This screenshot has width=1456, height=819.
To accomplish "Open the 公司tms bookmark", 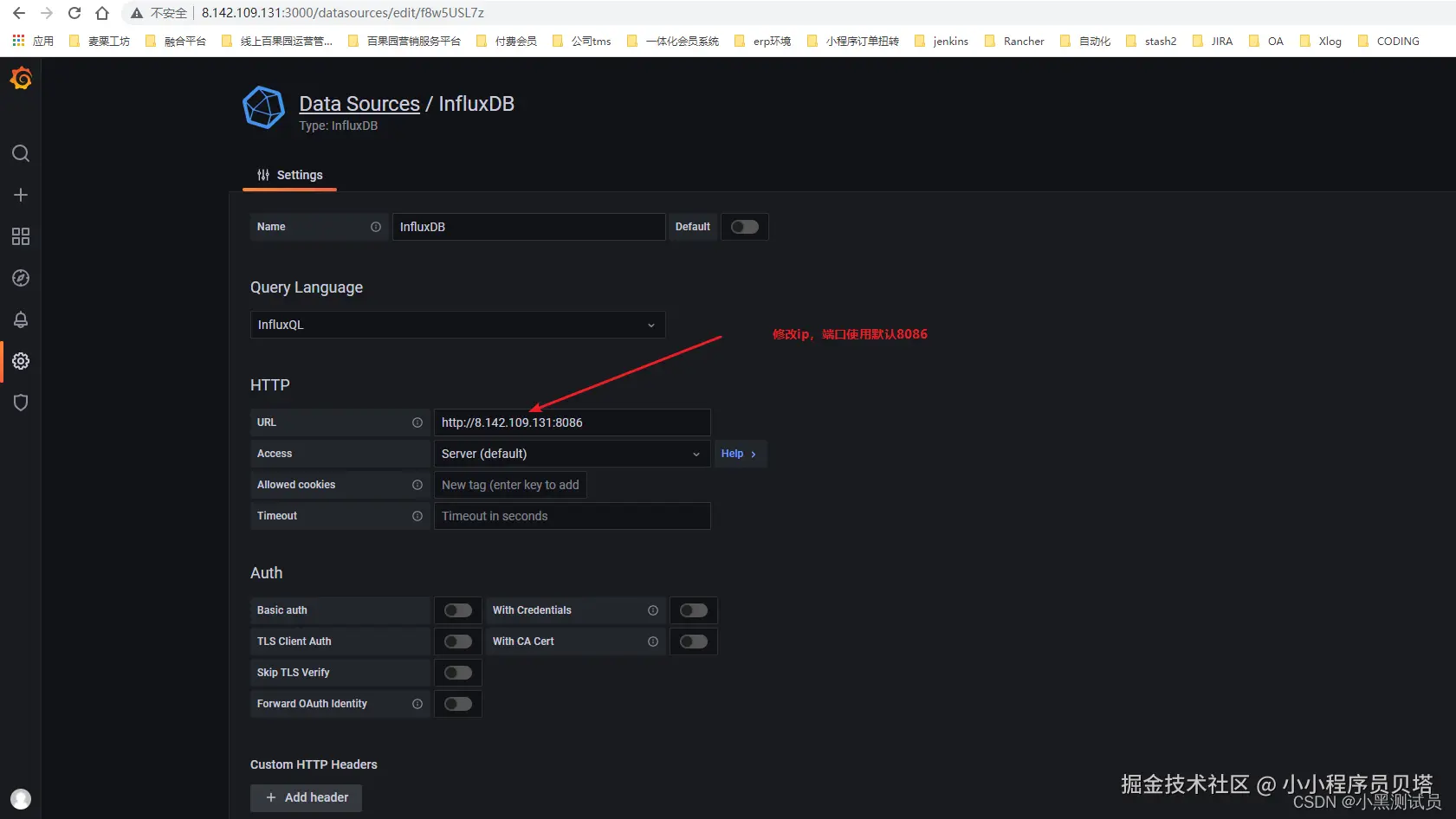I will coord(582,41).
